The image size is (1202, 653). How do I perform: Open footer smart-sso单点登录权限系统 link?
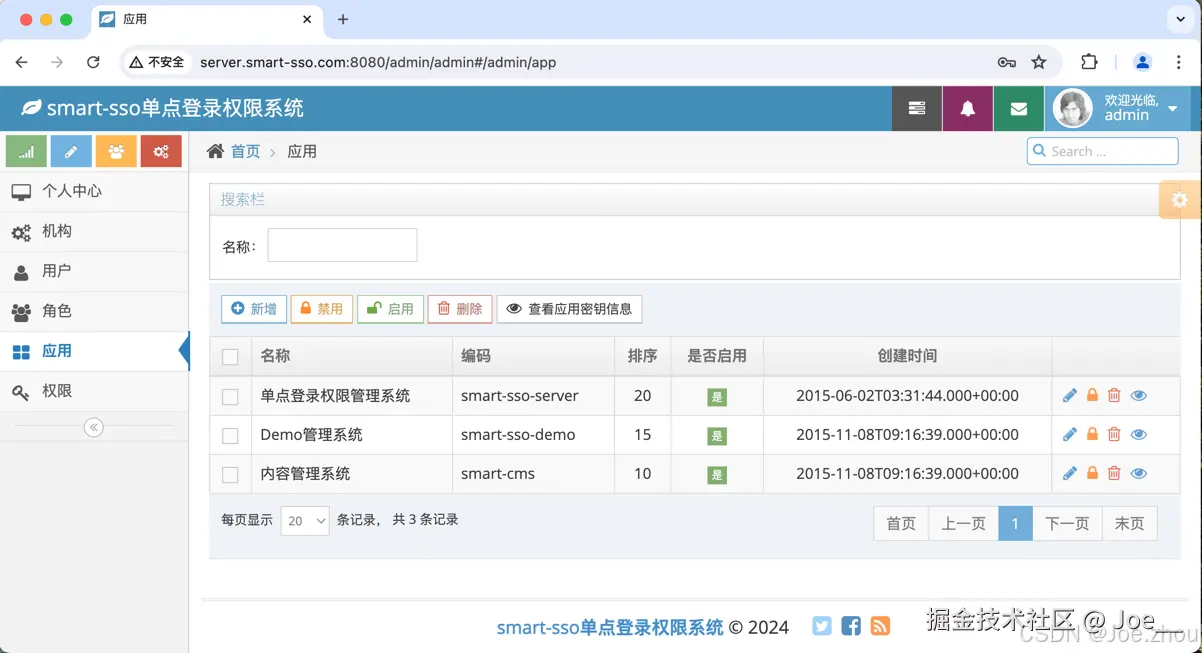(x=610, y=627)
